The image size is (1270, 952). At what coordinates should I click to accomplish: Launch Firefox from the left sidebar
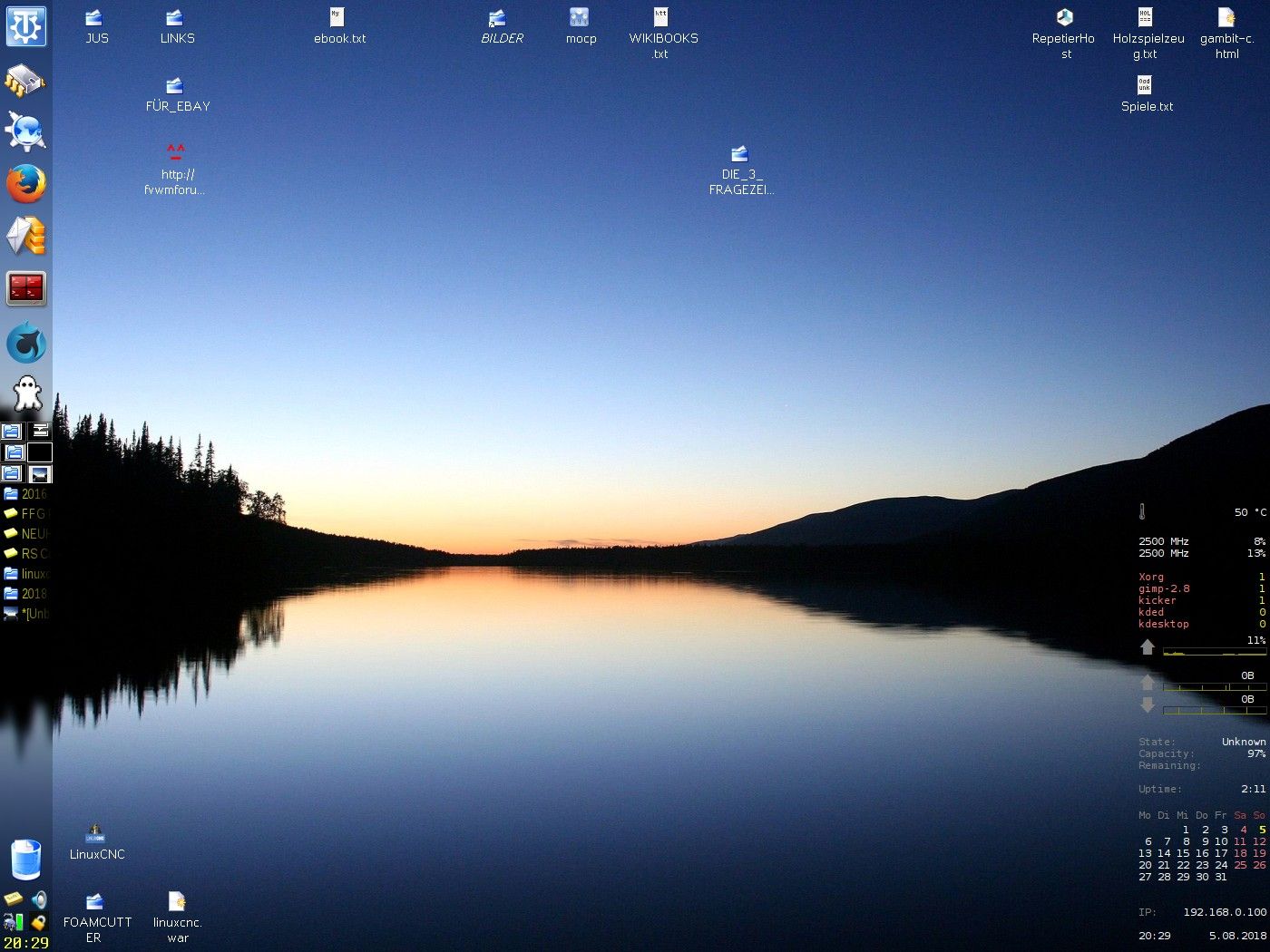(25, 185)
